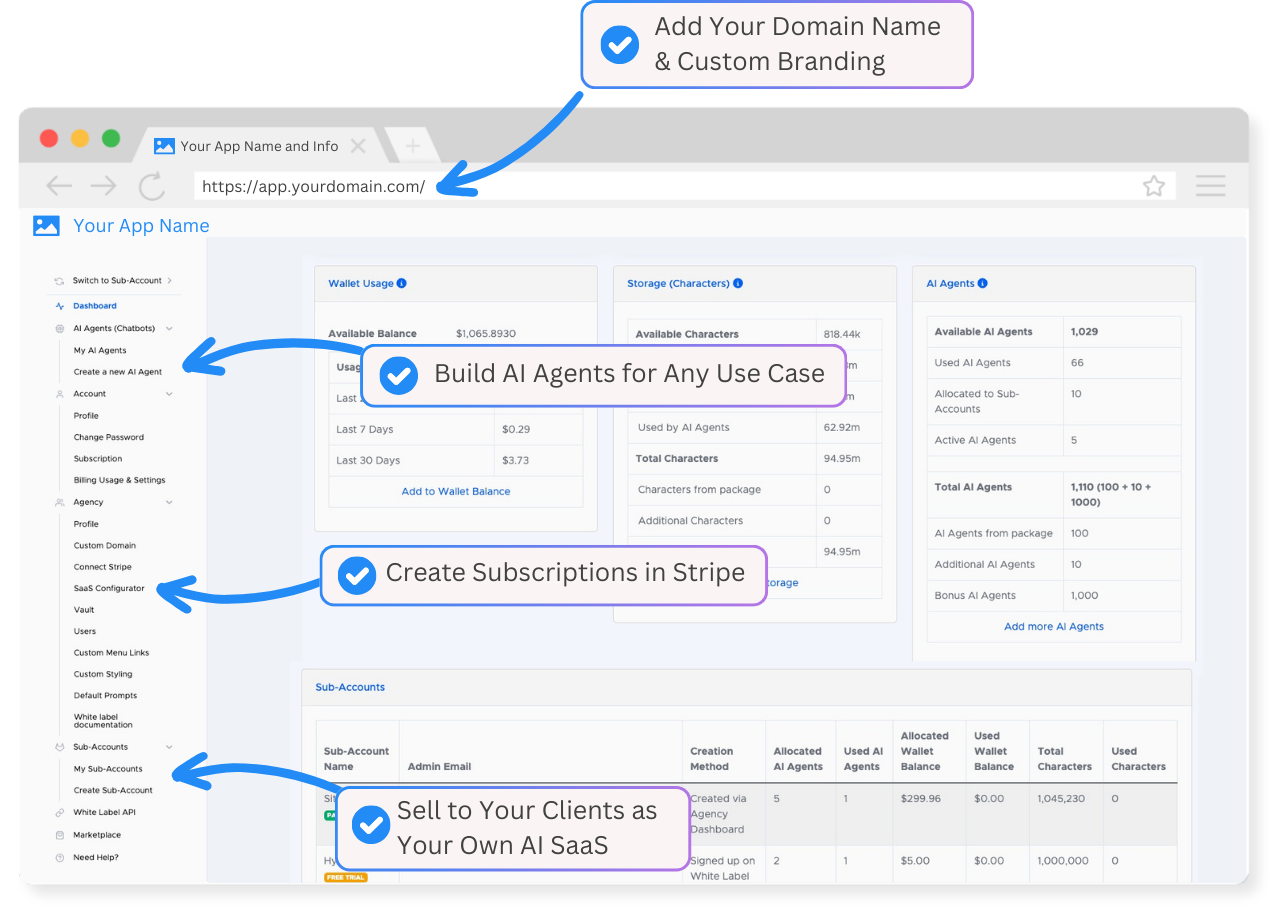
Task: Collapse the AI Agents (Chatbots) section chevron
Action: click(x=169, y=329)
